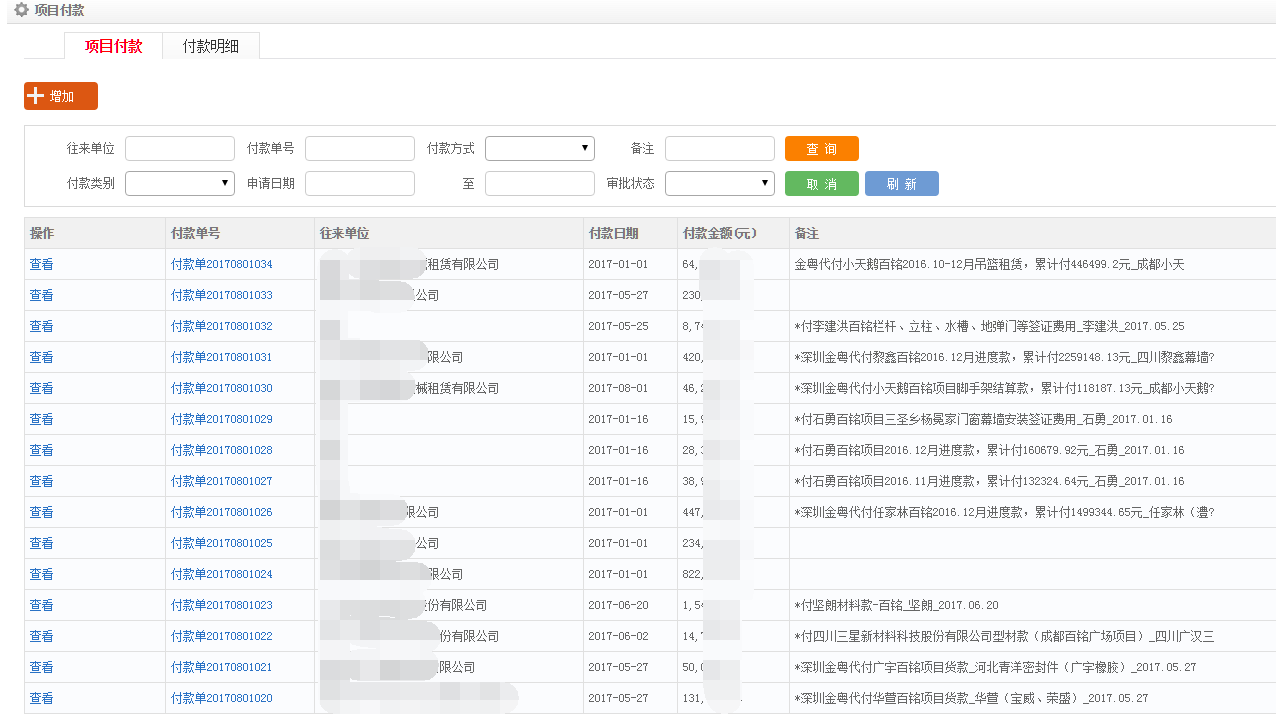Expand the 付款类别 dropdown
Viewport: 1276px width, 721px height.
179,184
